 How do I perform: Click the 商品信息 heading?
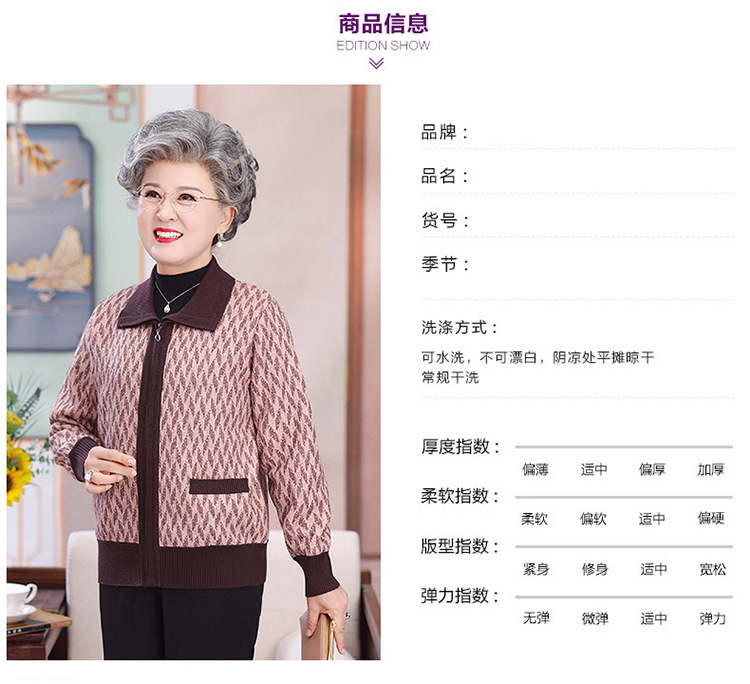click(383, 23)
